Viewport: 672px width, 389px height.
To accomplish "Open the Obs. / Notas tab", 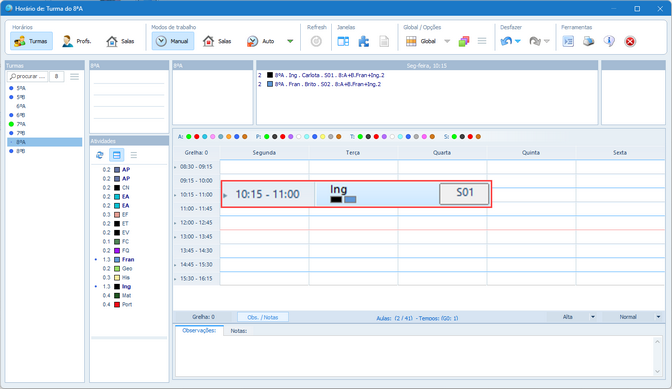I will coord(263,317).
